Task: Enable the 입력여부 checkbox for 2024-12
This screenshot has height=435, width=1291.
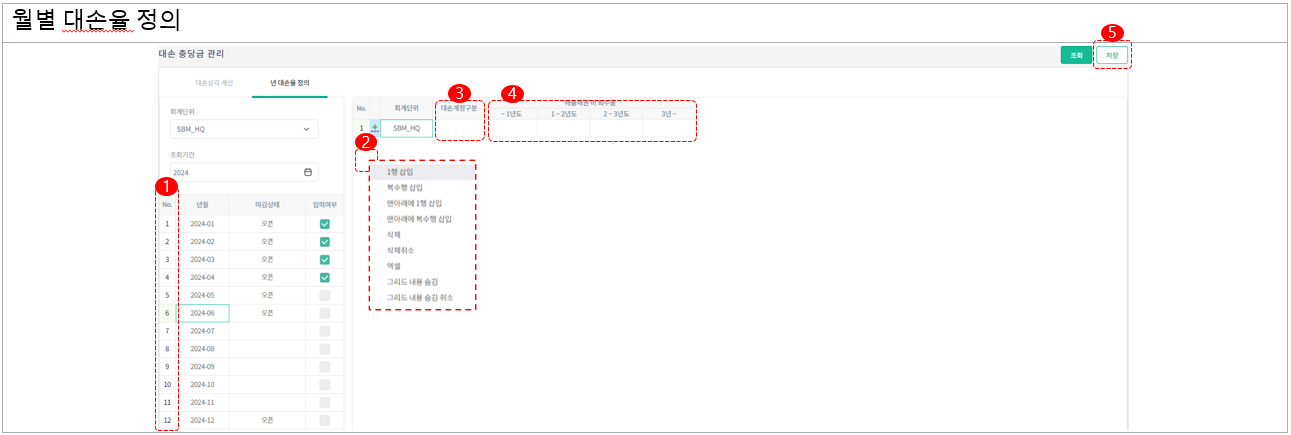Action: [x=324, y=420]
